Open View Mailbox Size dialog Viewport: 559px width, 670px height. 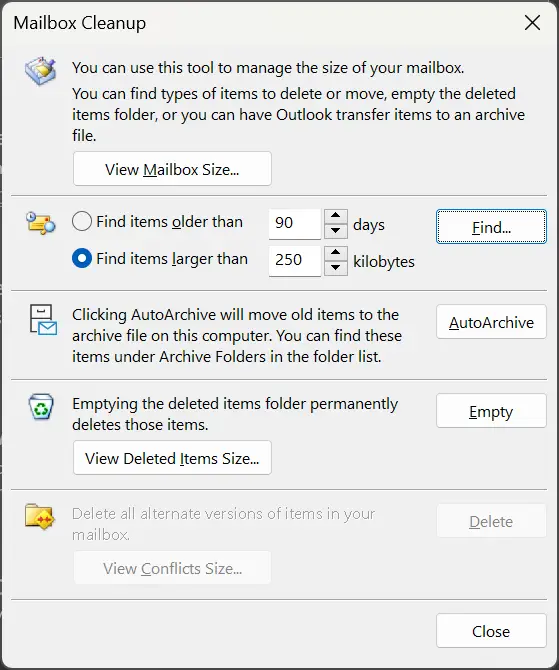click(x=172, y=169)
